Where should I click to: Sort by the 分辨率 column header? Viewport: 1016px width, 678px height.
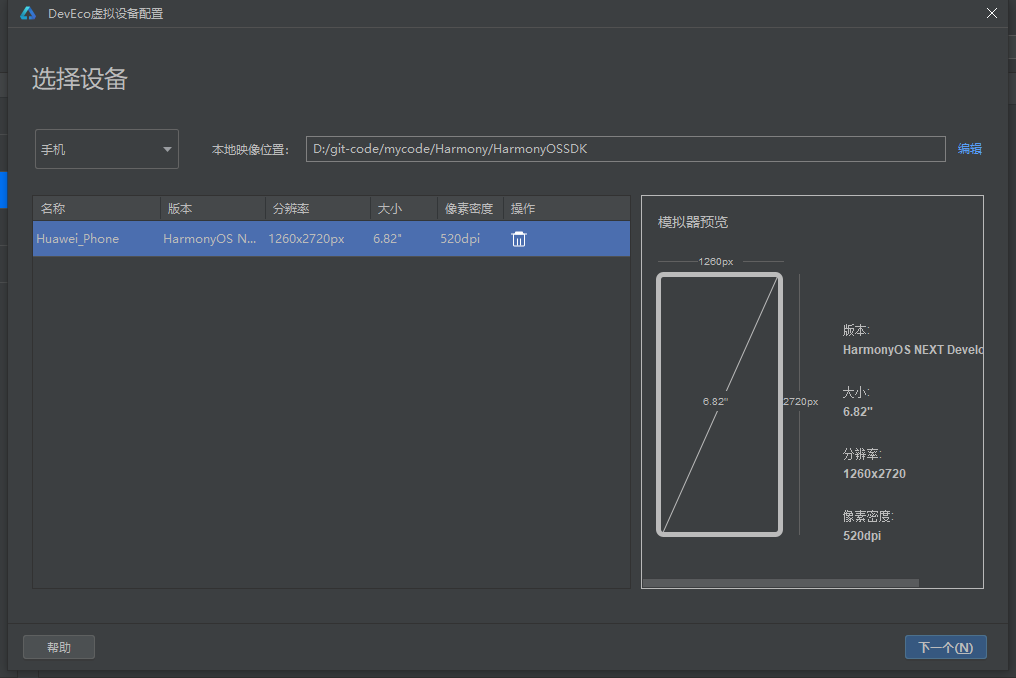pyautogui.click(x=318, y=209)
